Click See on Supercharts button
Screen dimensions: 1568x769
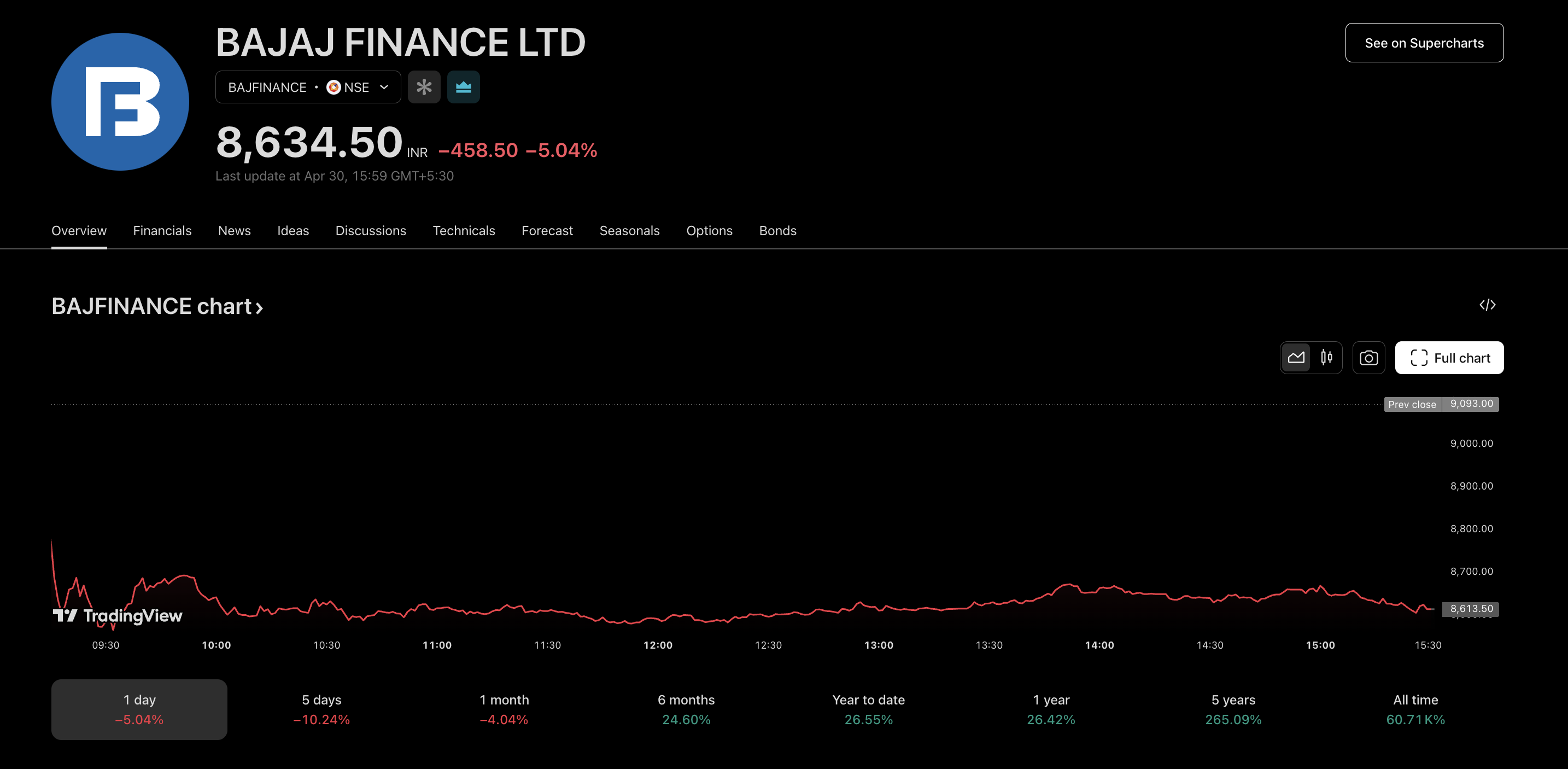(1424, 43)
